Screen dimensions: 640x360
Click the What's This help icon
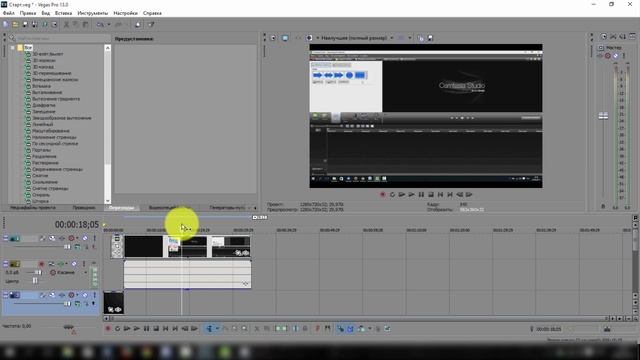point(151,24)
